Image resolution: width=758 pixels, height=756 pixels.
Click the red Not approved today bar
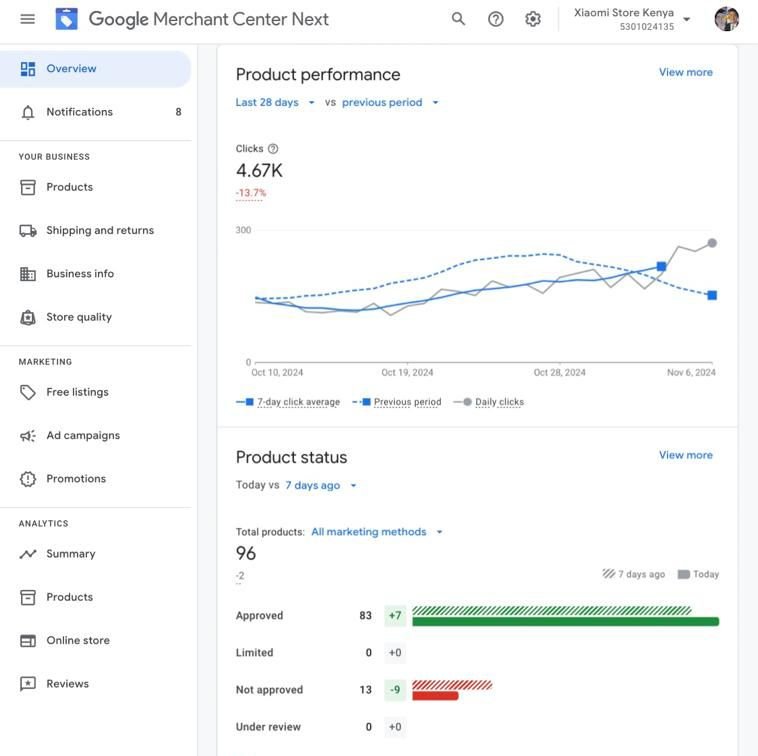[435, 696]
